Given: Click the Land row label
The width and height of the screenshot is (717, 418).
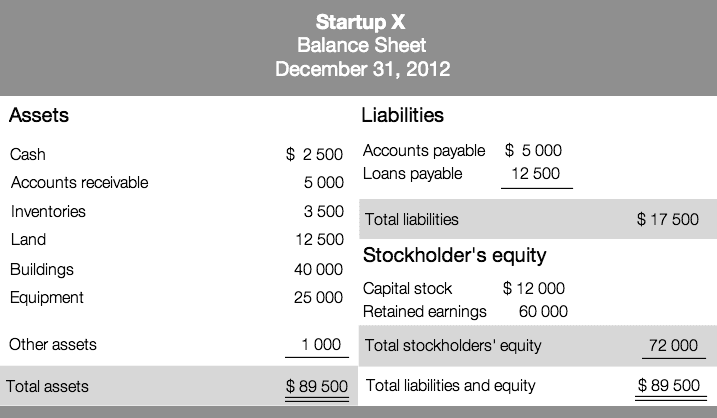Looking at the screenshot, I should (x=28, y=239).
